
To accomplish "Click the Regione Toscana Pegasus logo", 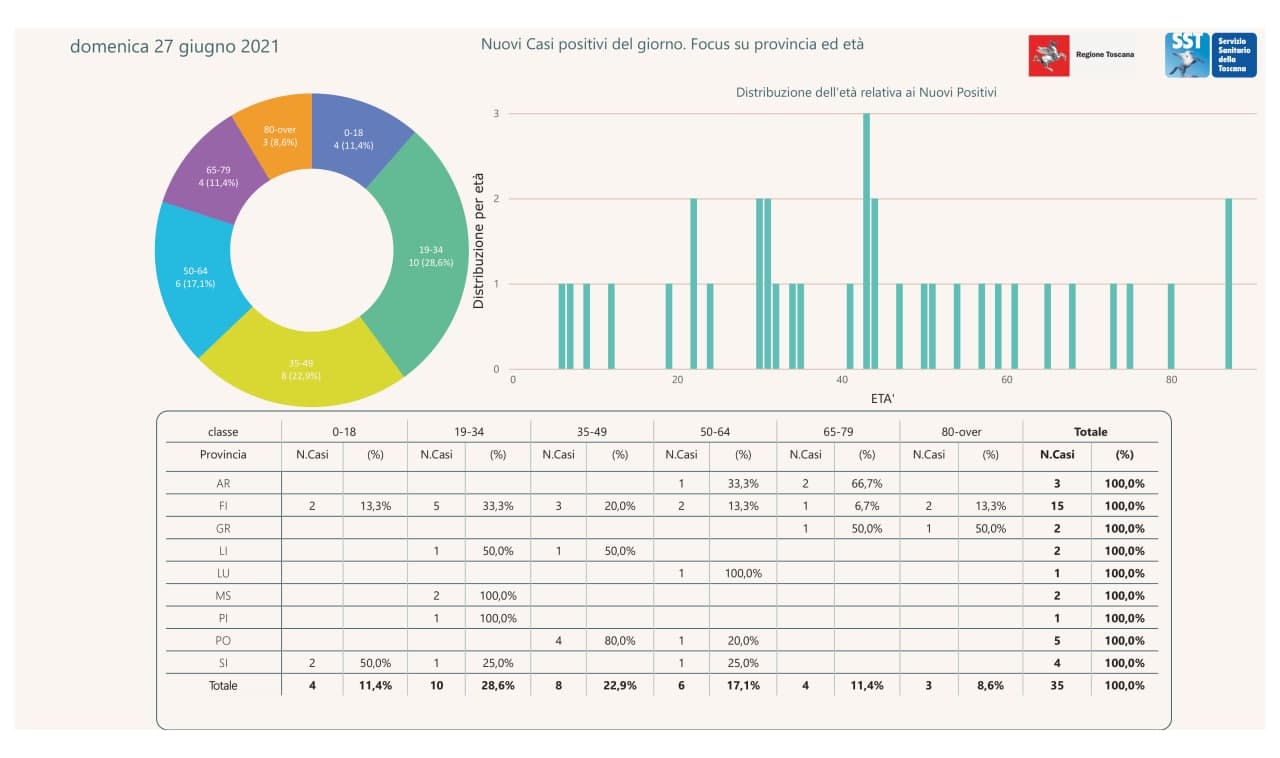I will coord(1049,55).
